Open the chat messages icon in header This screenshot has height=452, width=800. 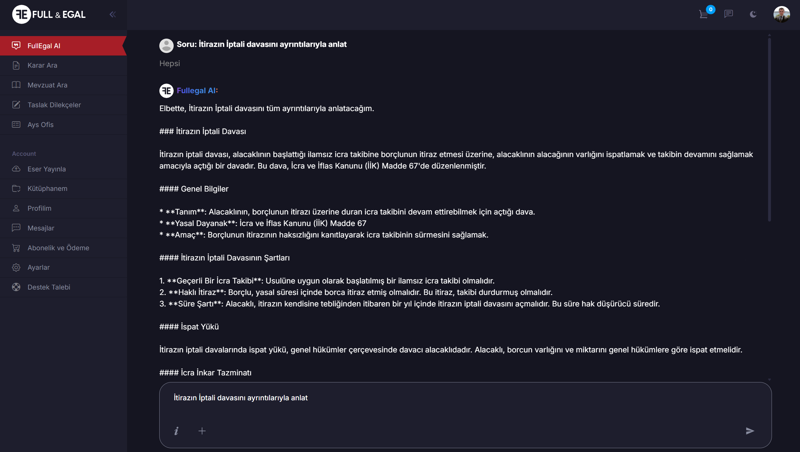pos(728,14)
